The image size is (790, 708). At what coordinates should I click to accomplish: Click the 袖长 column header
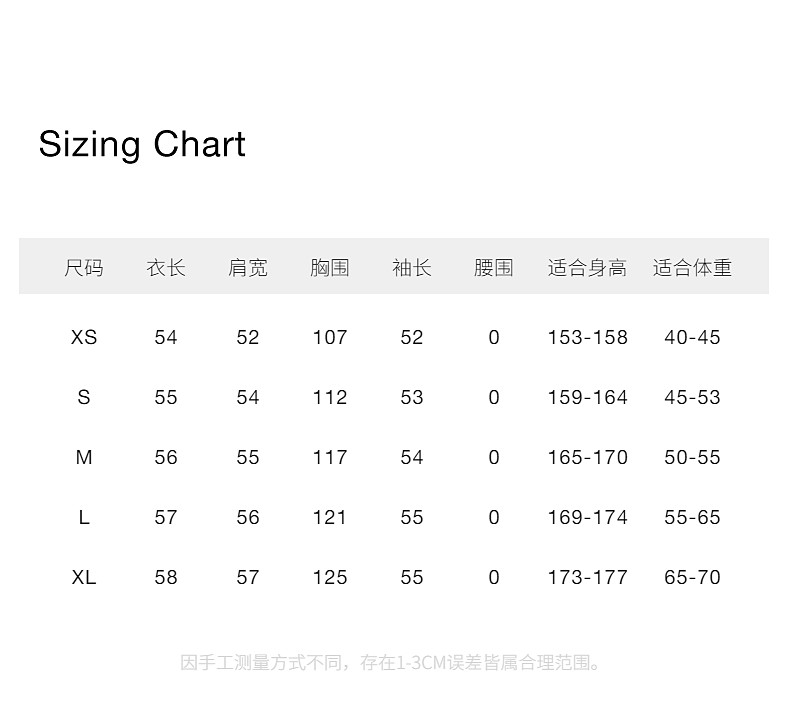pyautogui.click(x=412, y=267)
